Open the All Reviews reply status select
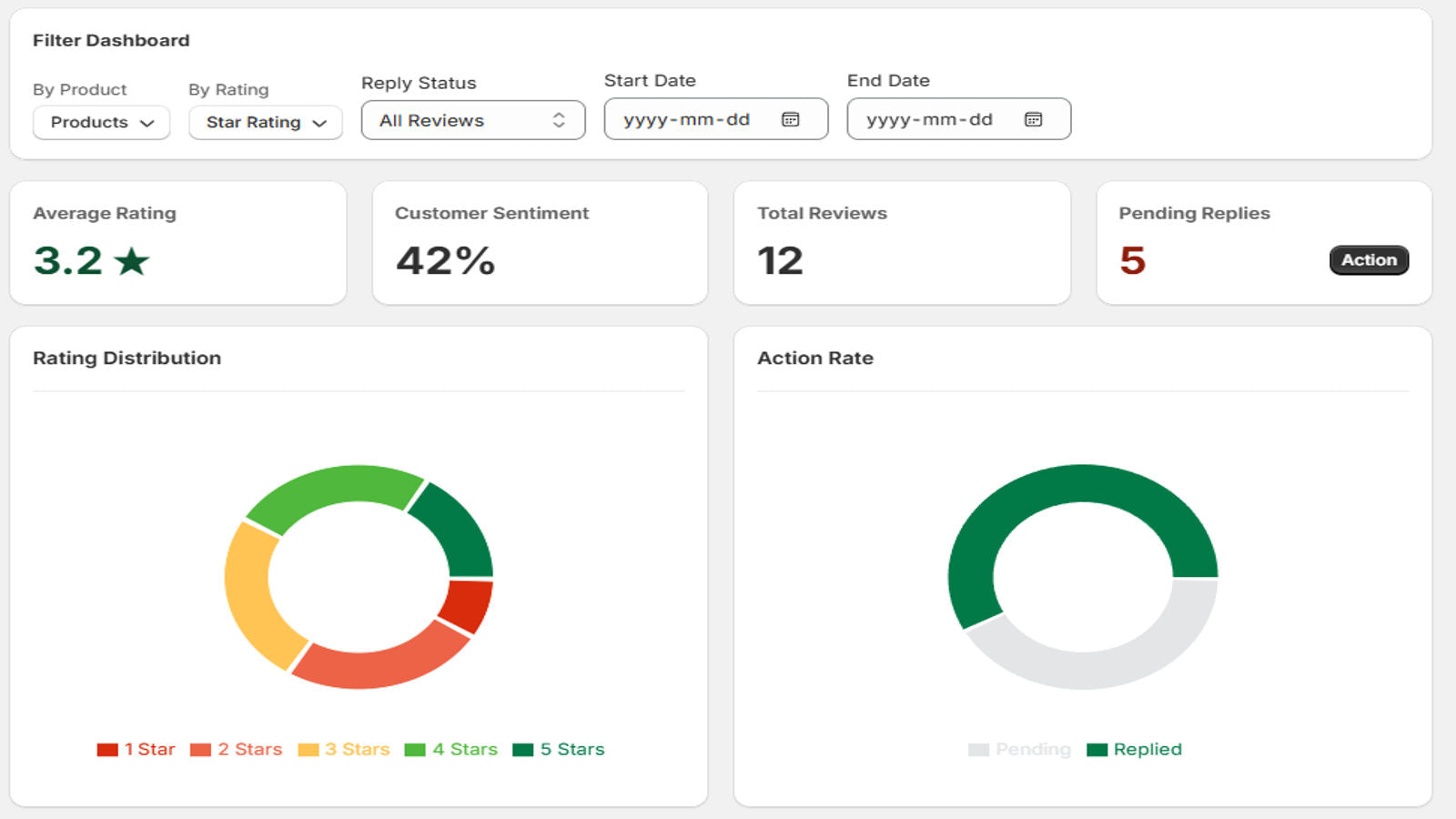1456x819 pixels. click(473, 120)
